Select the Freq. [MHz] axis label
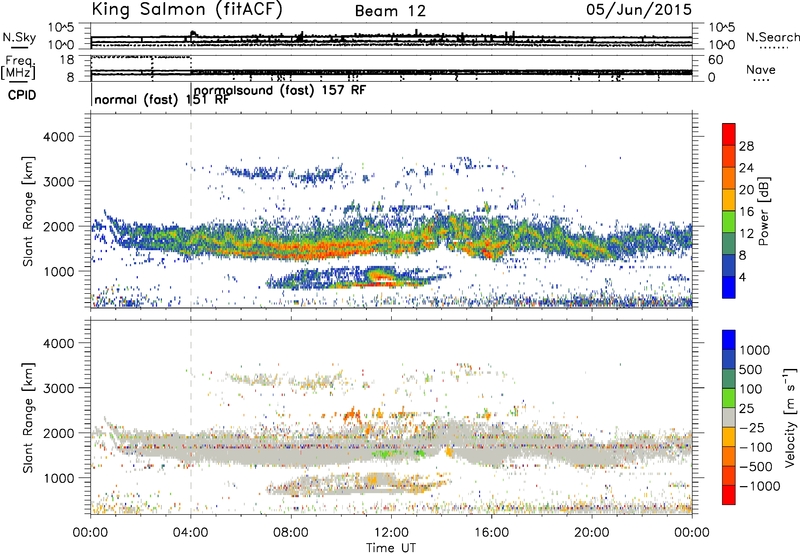 [x=18, y=67]
